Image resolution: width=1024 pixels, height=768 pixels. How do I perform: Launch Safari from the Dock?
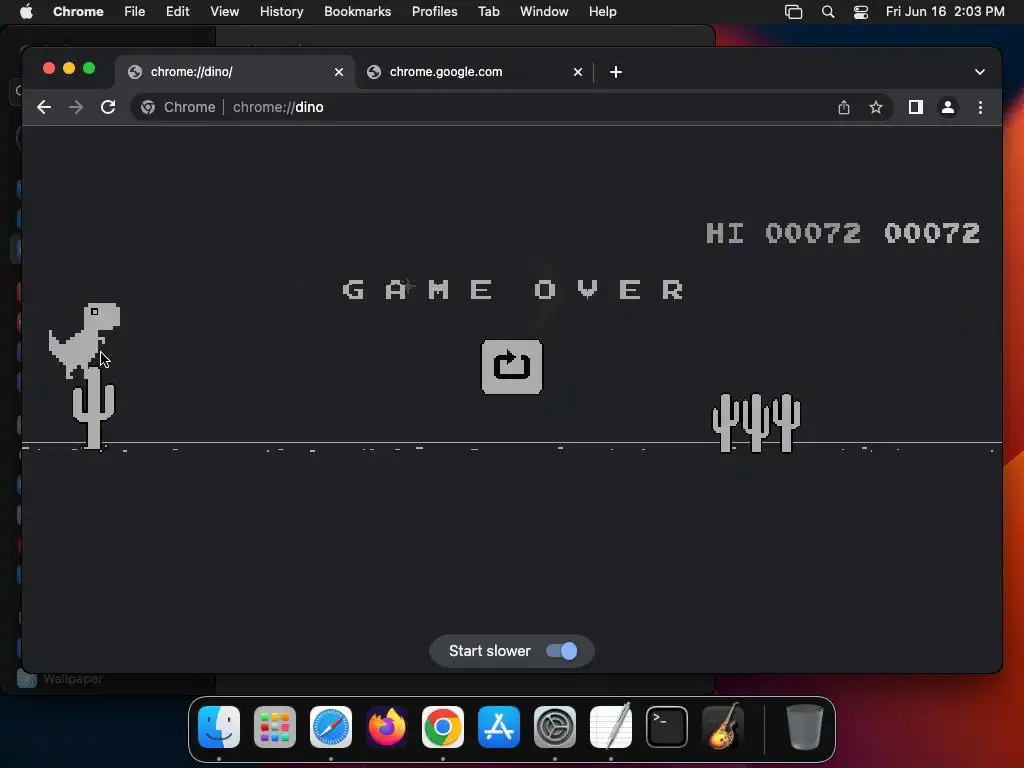pyautogui.click(x=330, y=727)
